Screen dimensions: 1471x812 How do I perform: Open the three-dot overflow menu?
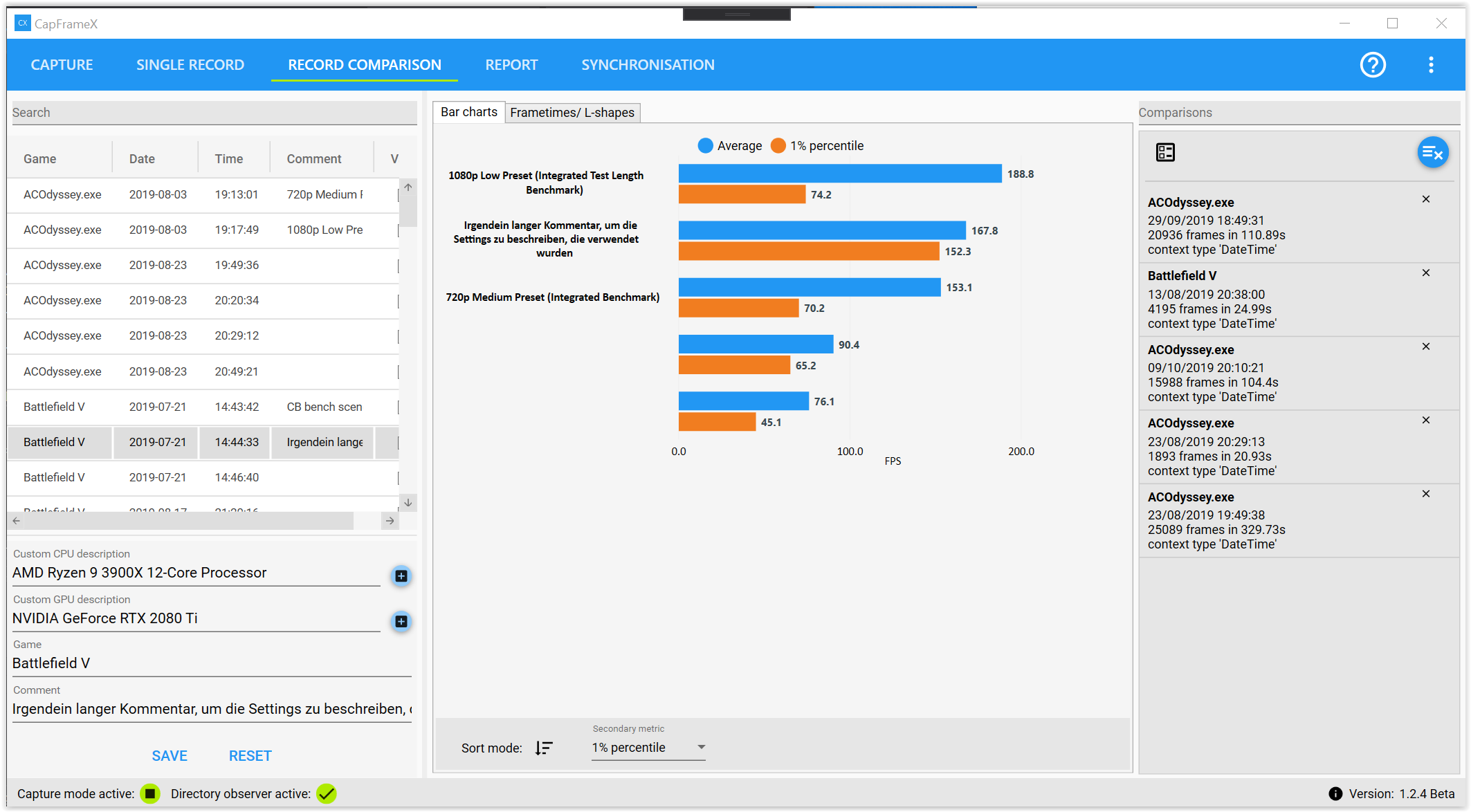tap(1431, 65)
